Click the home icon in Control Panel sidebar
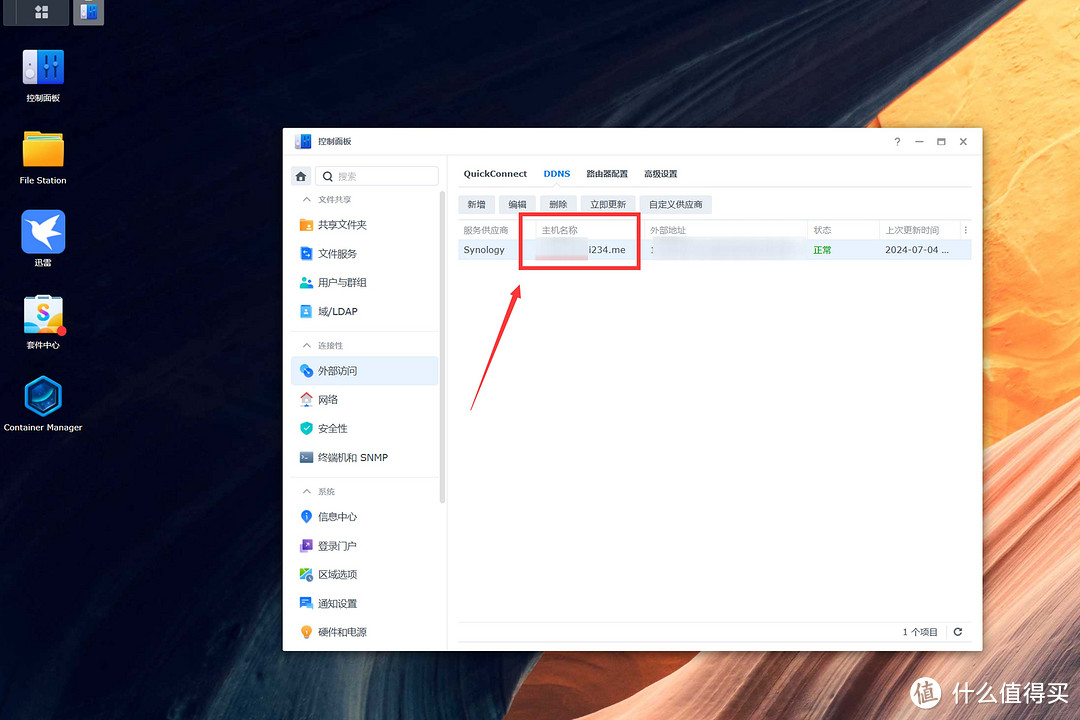The width and height of the screenshot is (1080, 720). (x=300, y=175)
